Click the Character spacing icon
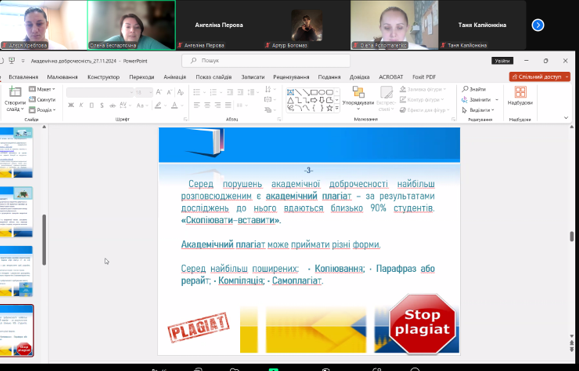Screen dimensions: 579x371 click(x=123, y=105)
